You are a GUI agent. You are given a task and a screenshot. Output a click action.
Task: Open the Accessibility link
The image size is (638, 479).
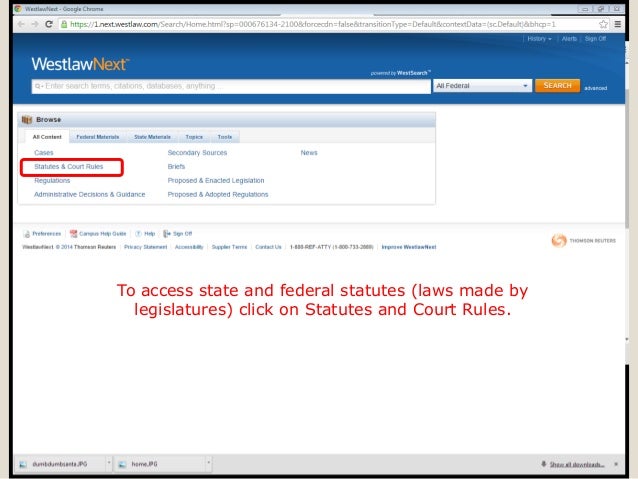189,247
